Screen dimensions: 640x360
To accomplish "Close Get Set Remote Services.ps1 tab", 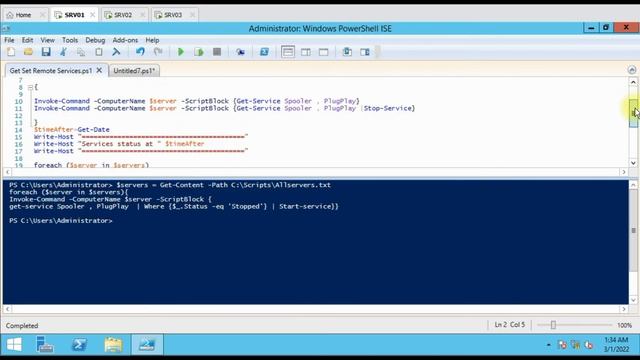I will pos(99,70).
